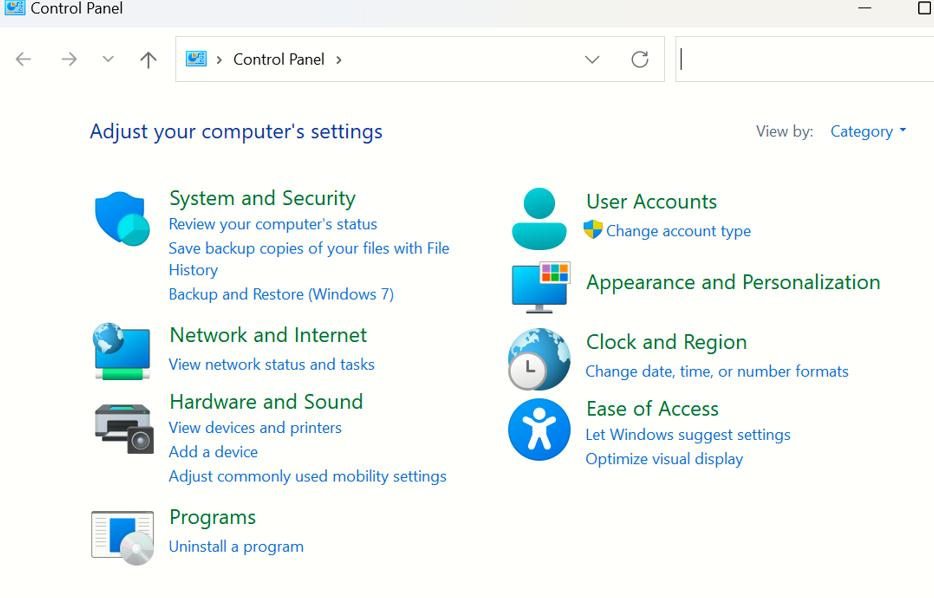
Task: Select Optimize visual display
Action: 664,459
